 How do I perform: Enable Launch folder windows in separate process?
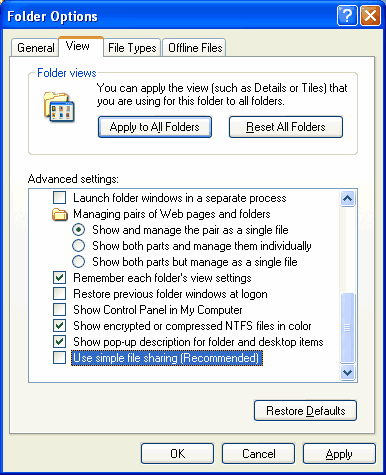(60, 198)
